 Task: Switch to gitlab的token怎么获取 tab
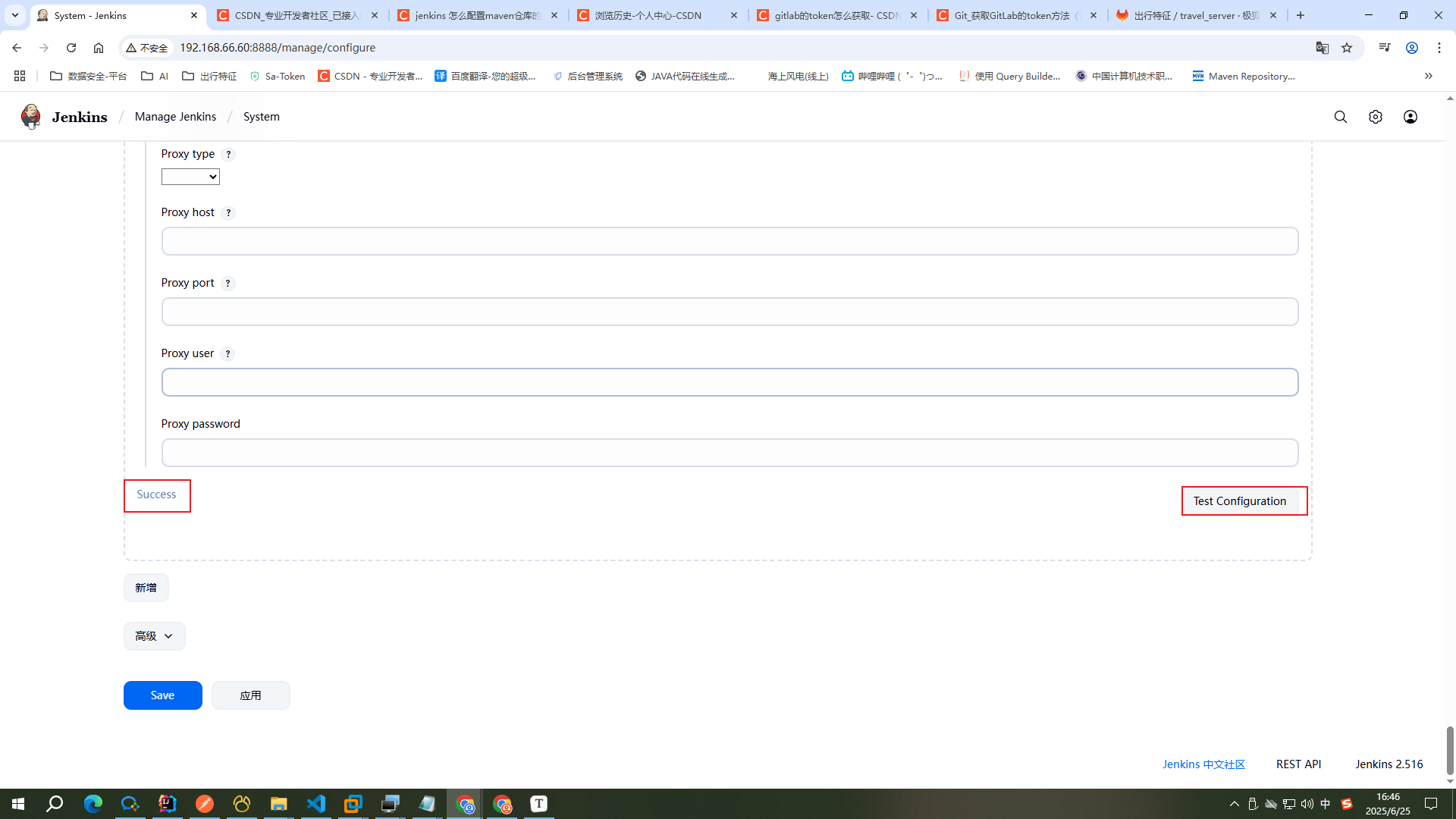click(836, 15)
